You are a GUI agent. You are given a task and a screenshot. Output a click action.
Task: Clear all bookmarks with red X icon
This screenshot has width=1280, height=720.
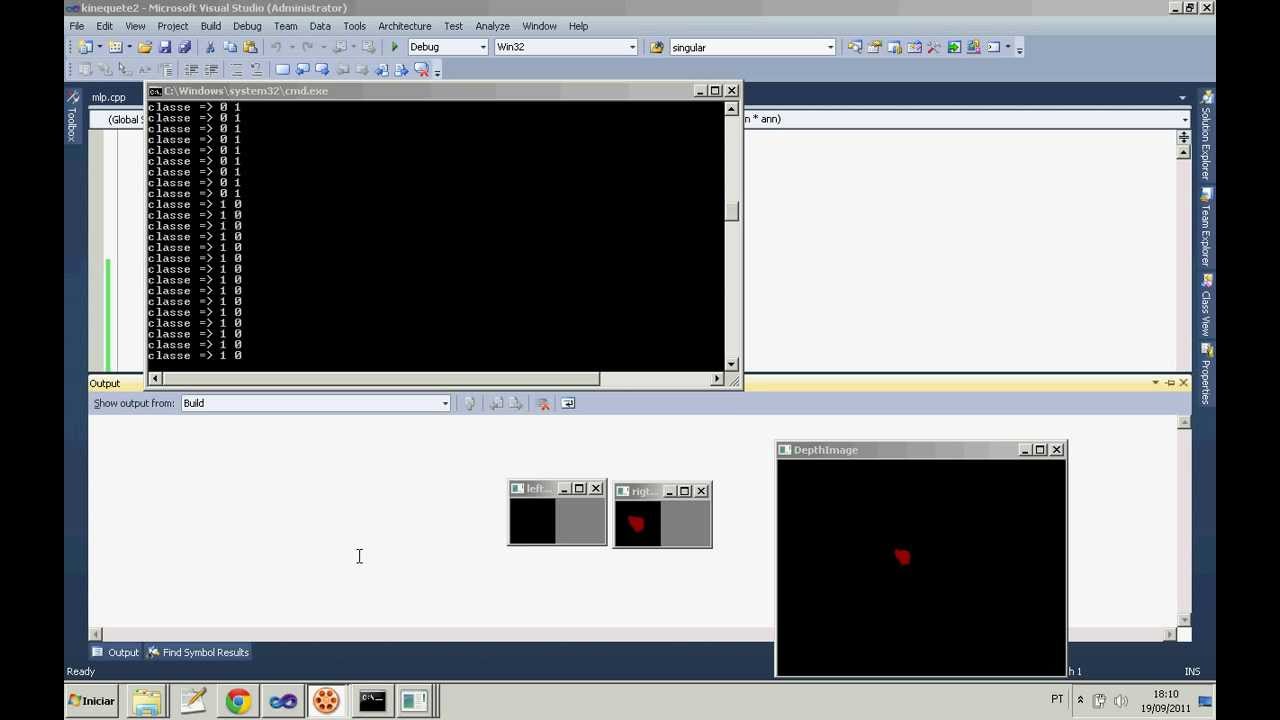[422, 70]
